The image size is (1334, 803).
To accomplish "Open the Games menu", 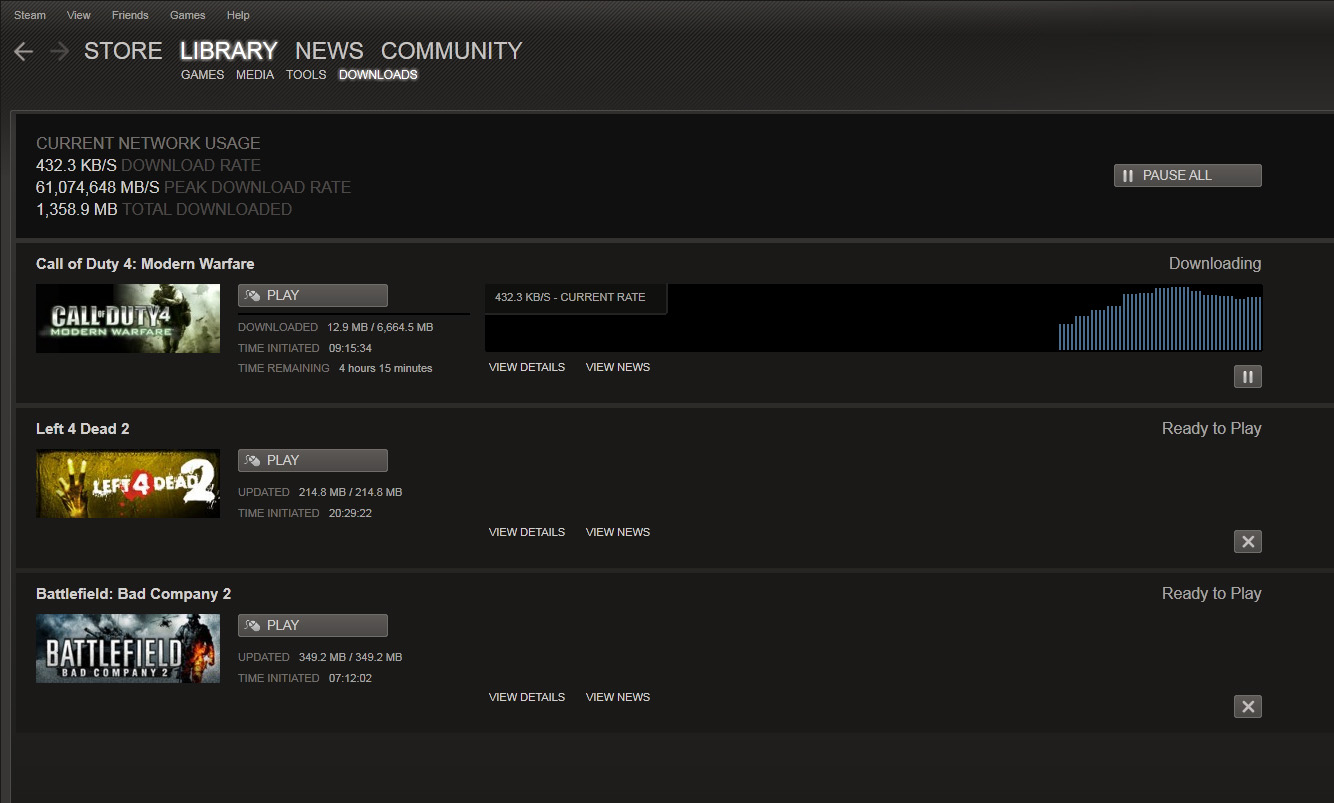I will 187,15.
